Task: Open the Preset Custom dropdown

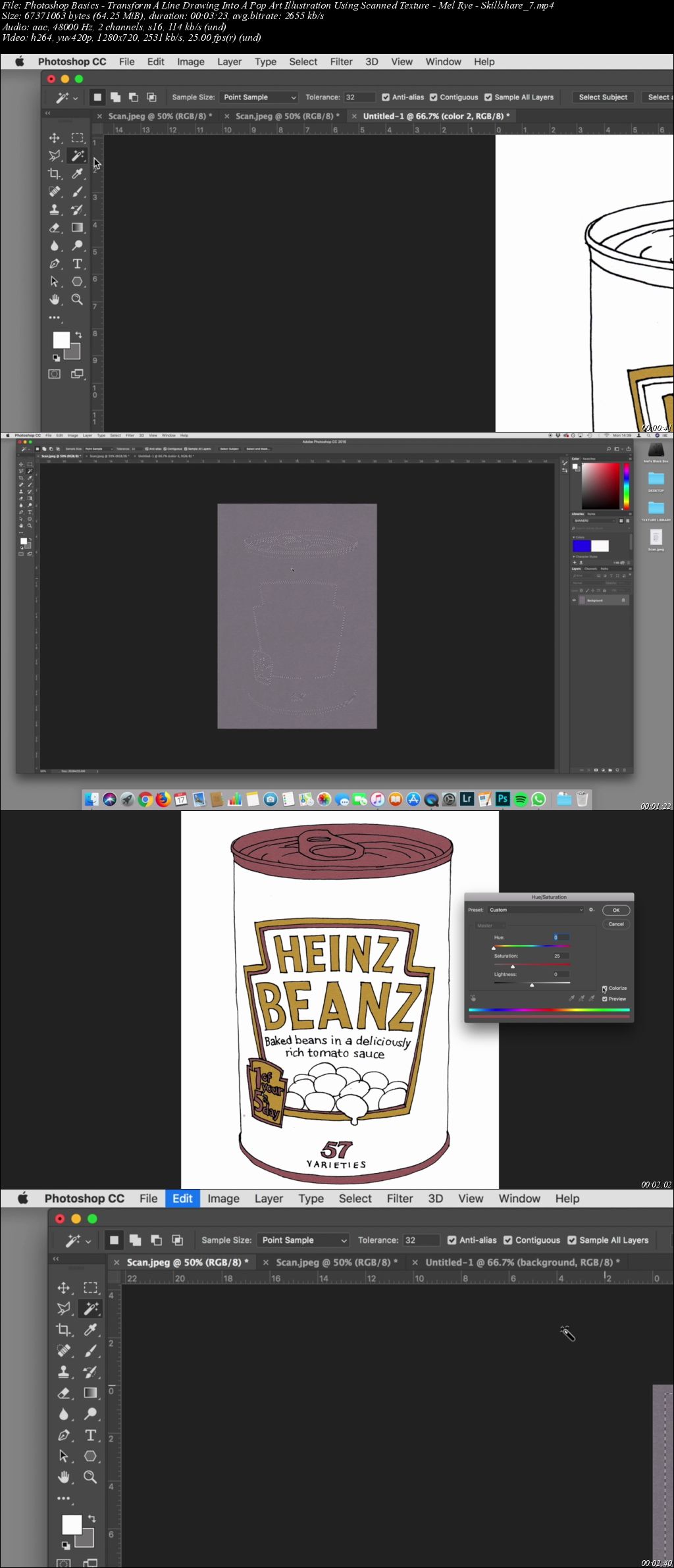Action: (536, 910)
